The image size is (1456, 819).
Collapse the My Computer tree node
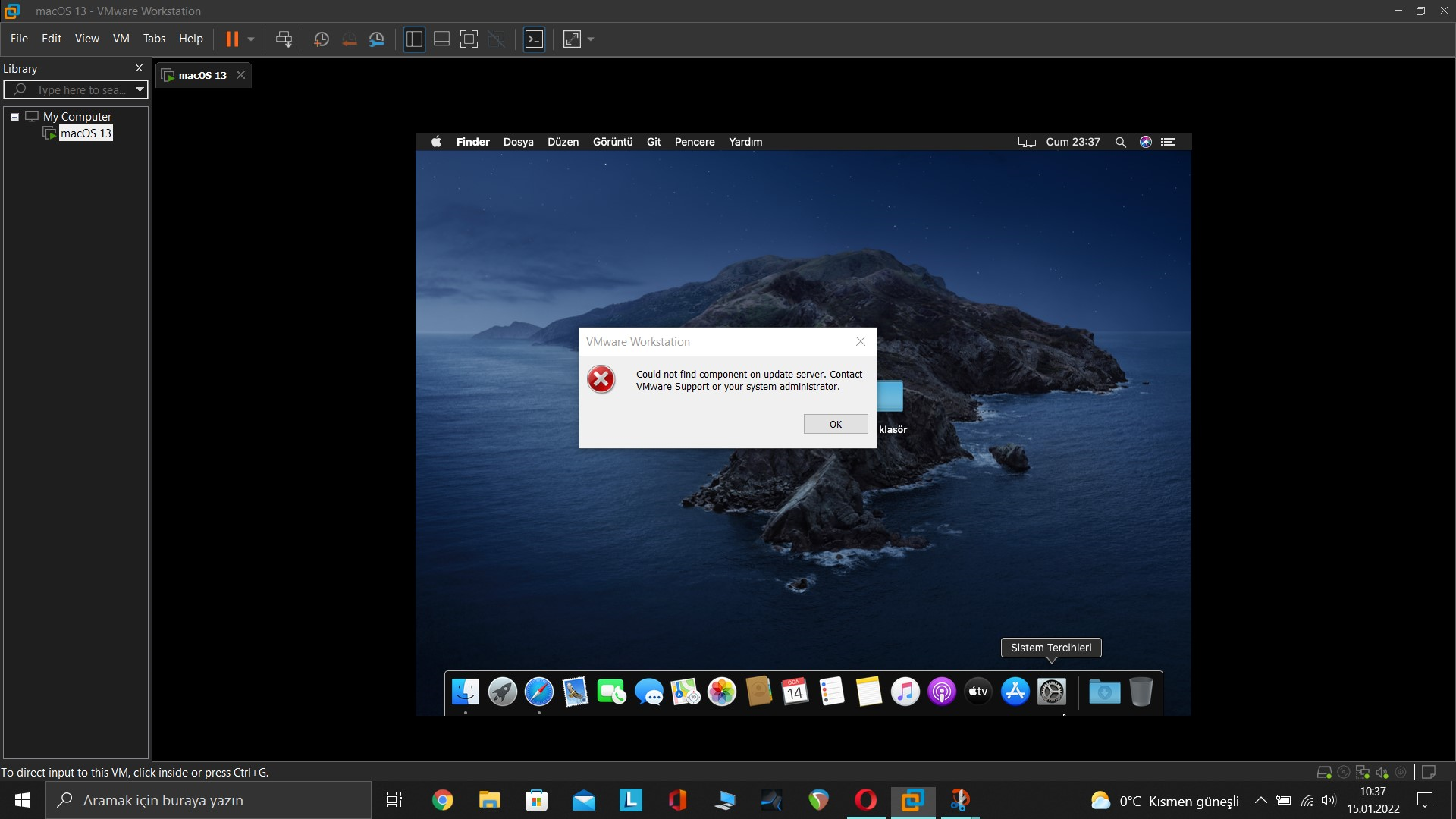click(14, 117)
